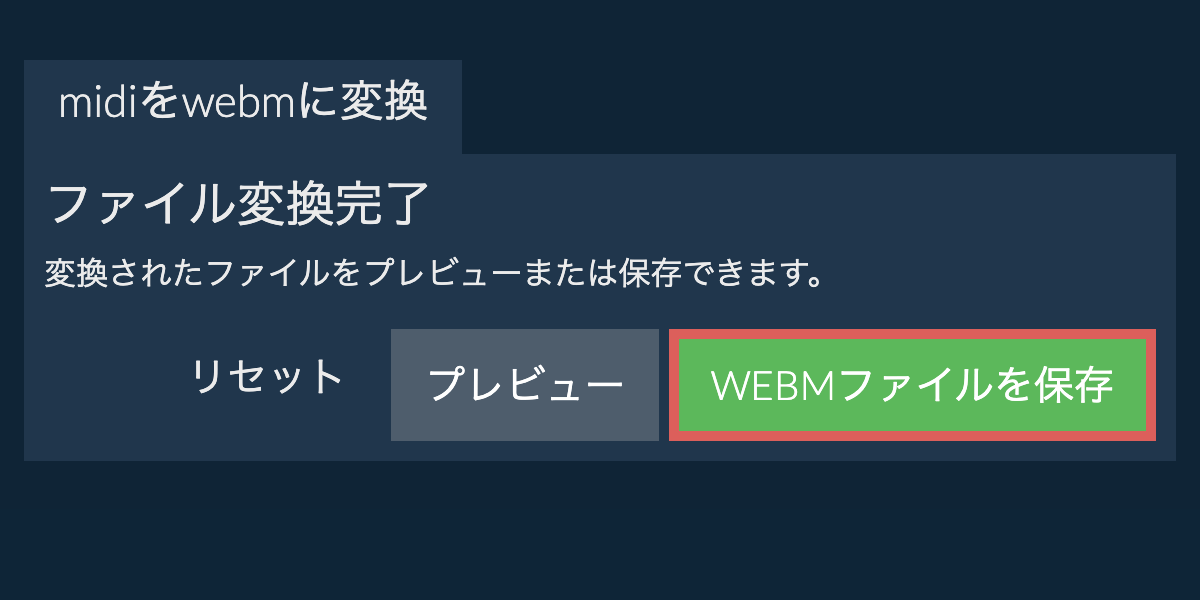The height and width of the screenshot is (600, 1200).
Task: Click the word WEBM on the save button
Action: tap(773, 385)
